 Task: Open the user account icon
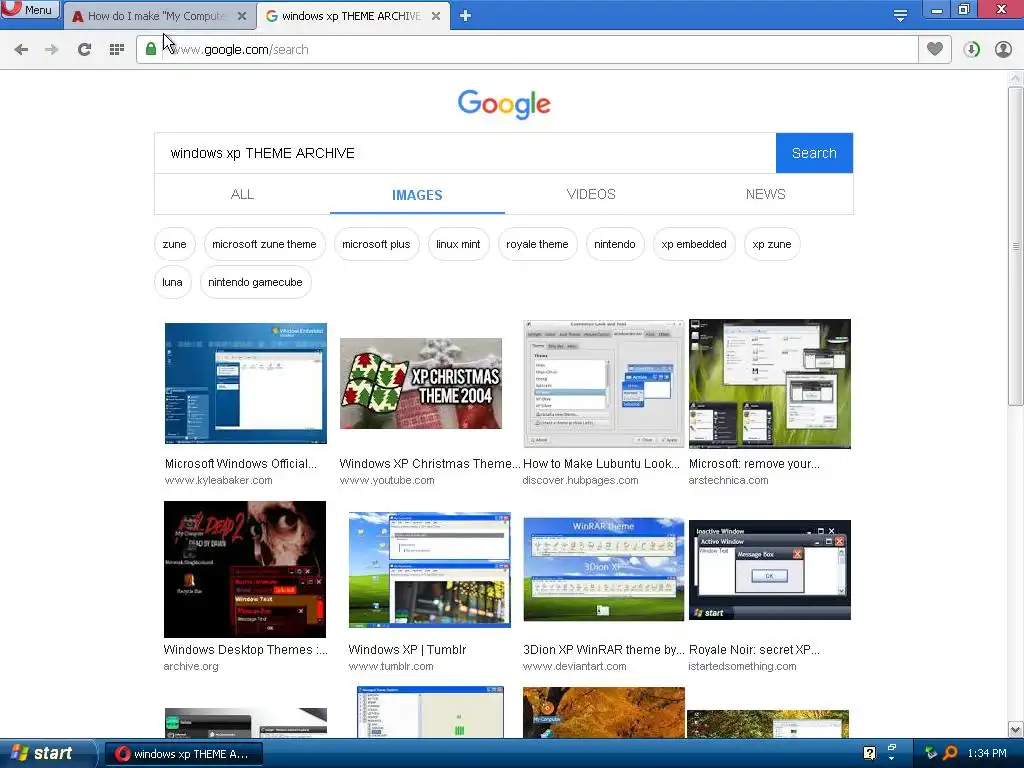tap(1003, 50)
